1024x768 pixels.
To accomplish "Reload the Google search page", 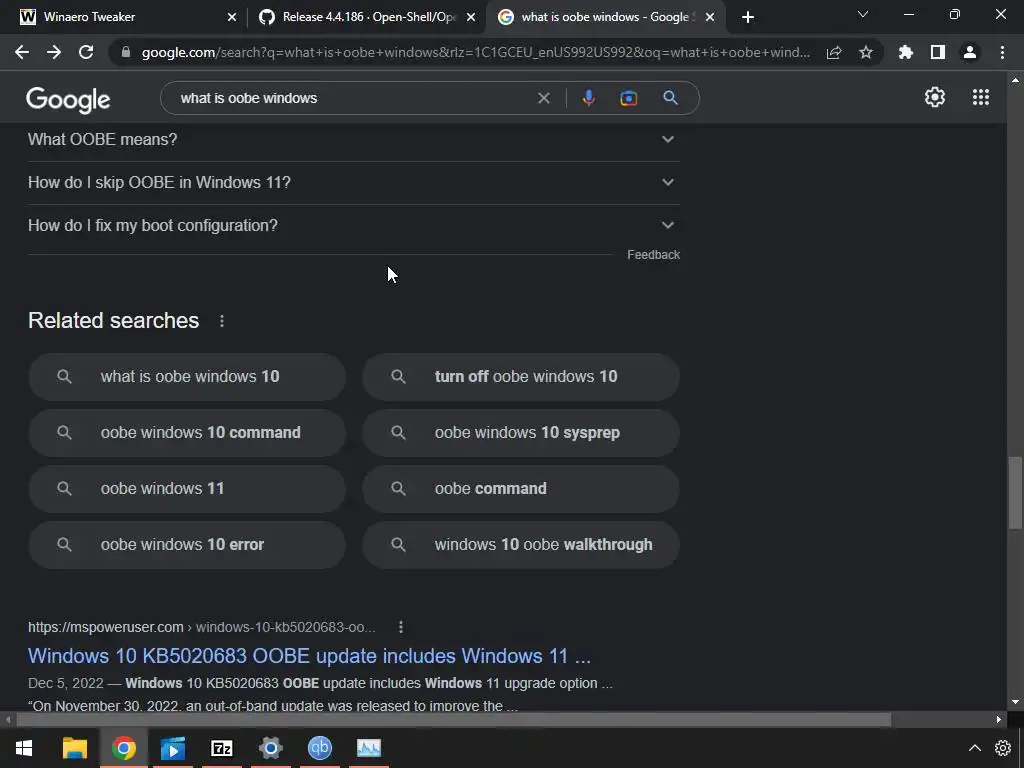I will [x=86, y=52].
